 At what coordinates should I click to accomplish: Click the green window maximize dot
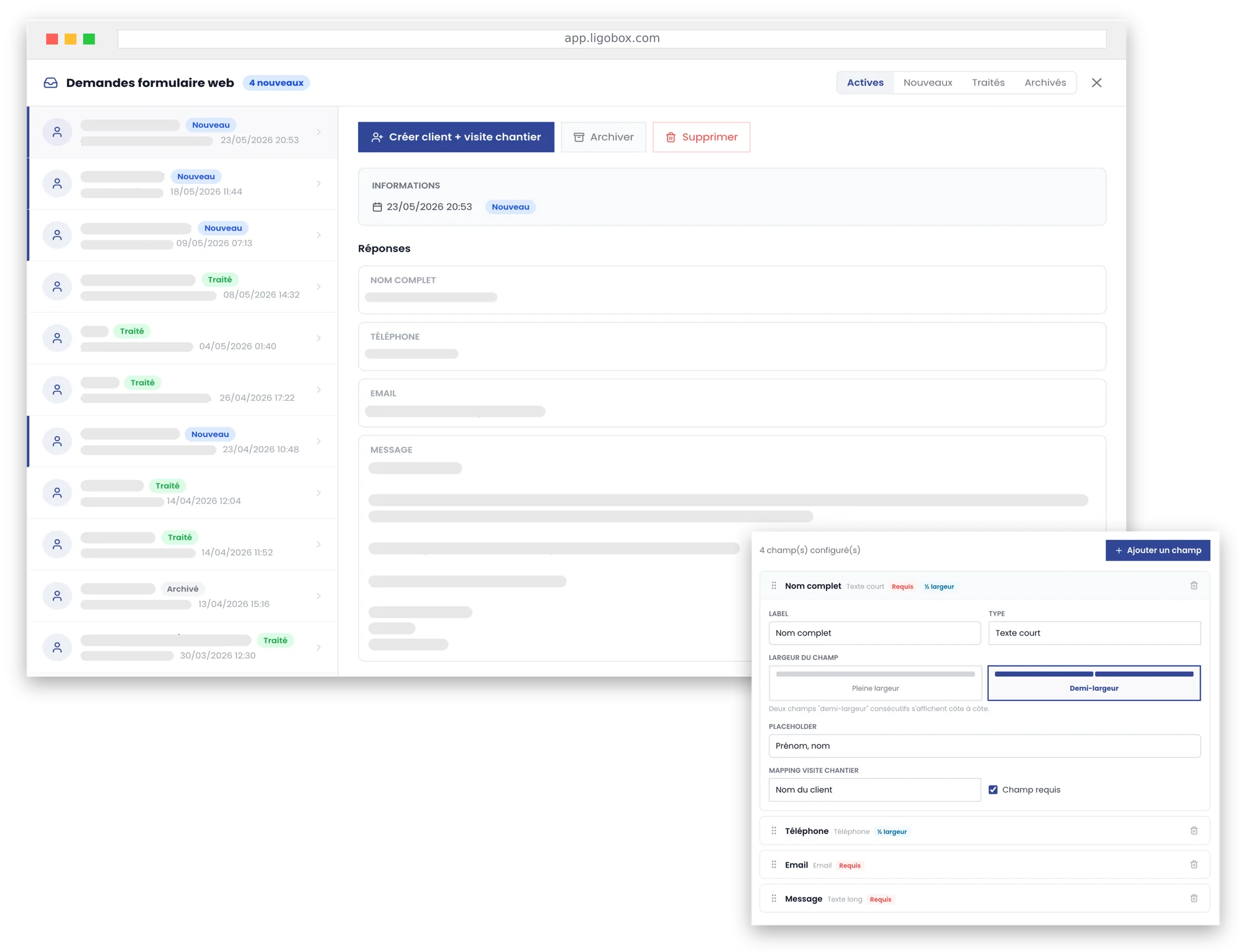click(89, 39)
